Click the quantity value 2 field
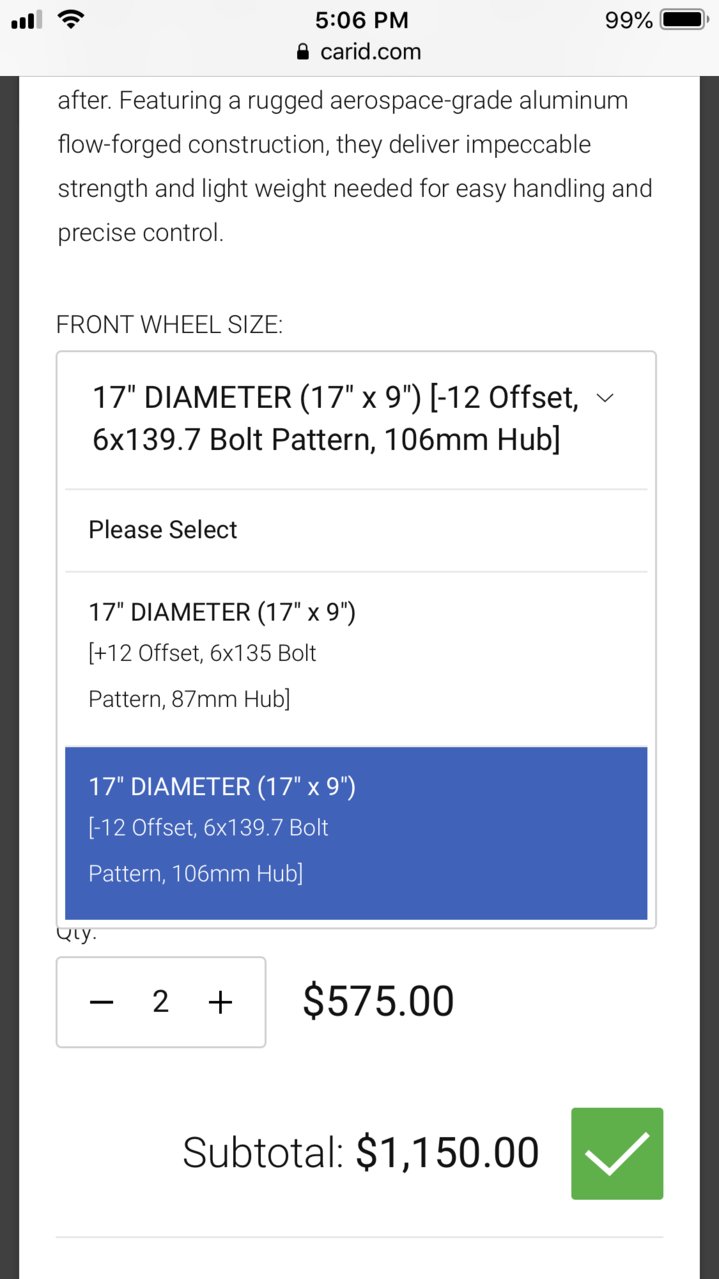Screen dimensions: 719x1279 pyautogui.click(x=160, y=1002)
